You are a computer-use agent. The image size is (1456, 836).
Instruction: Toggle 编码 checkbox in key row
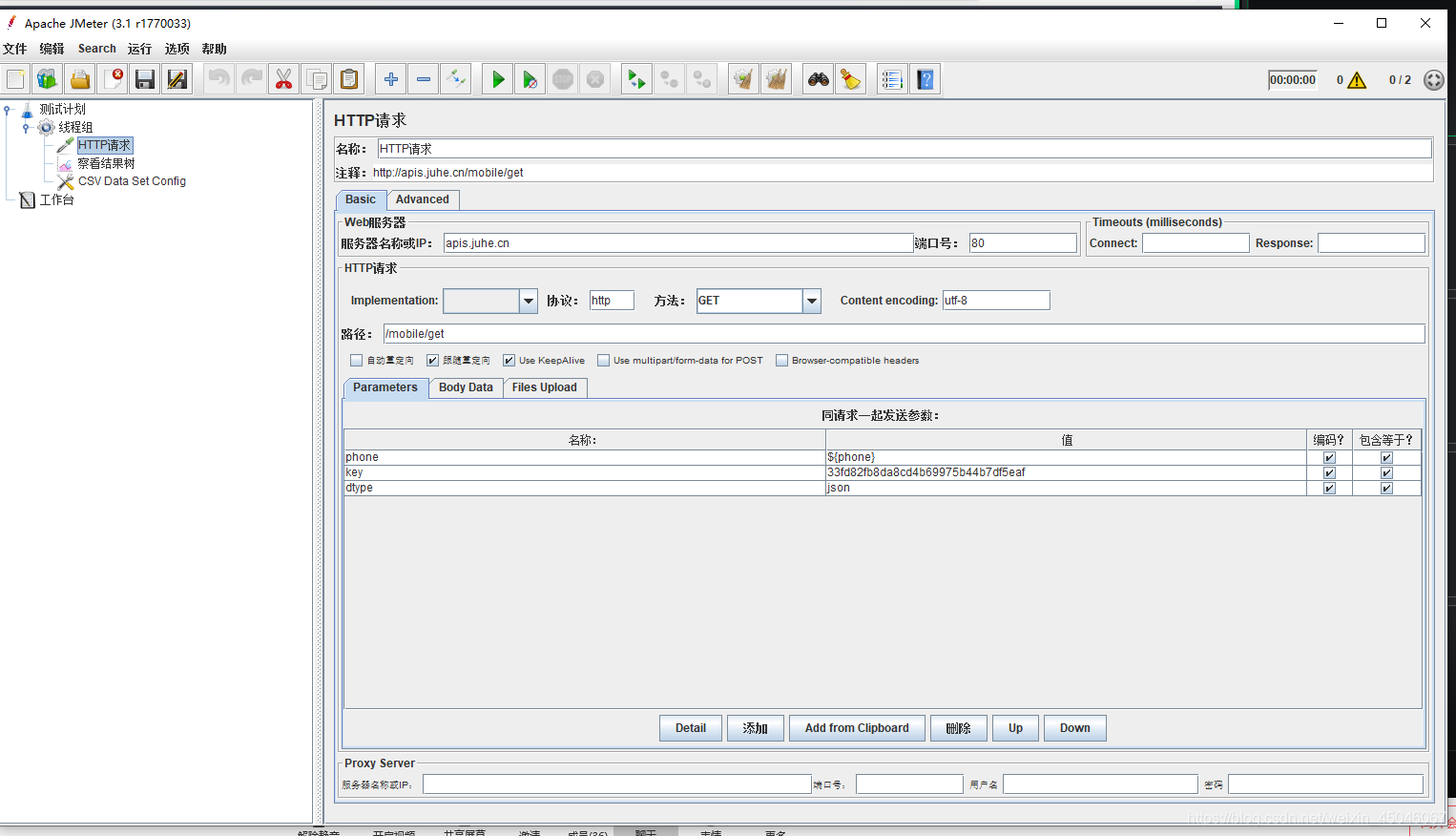pyautogui.click(x=1329, y=473)
